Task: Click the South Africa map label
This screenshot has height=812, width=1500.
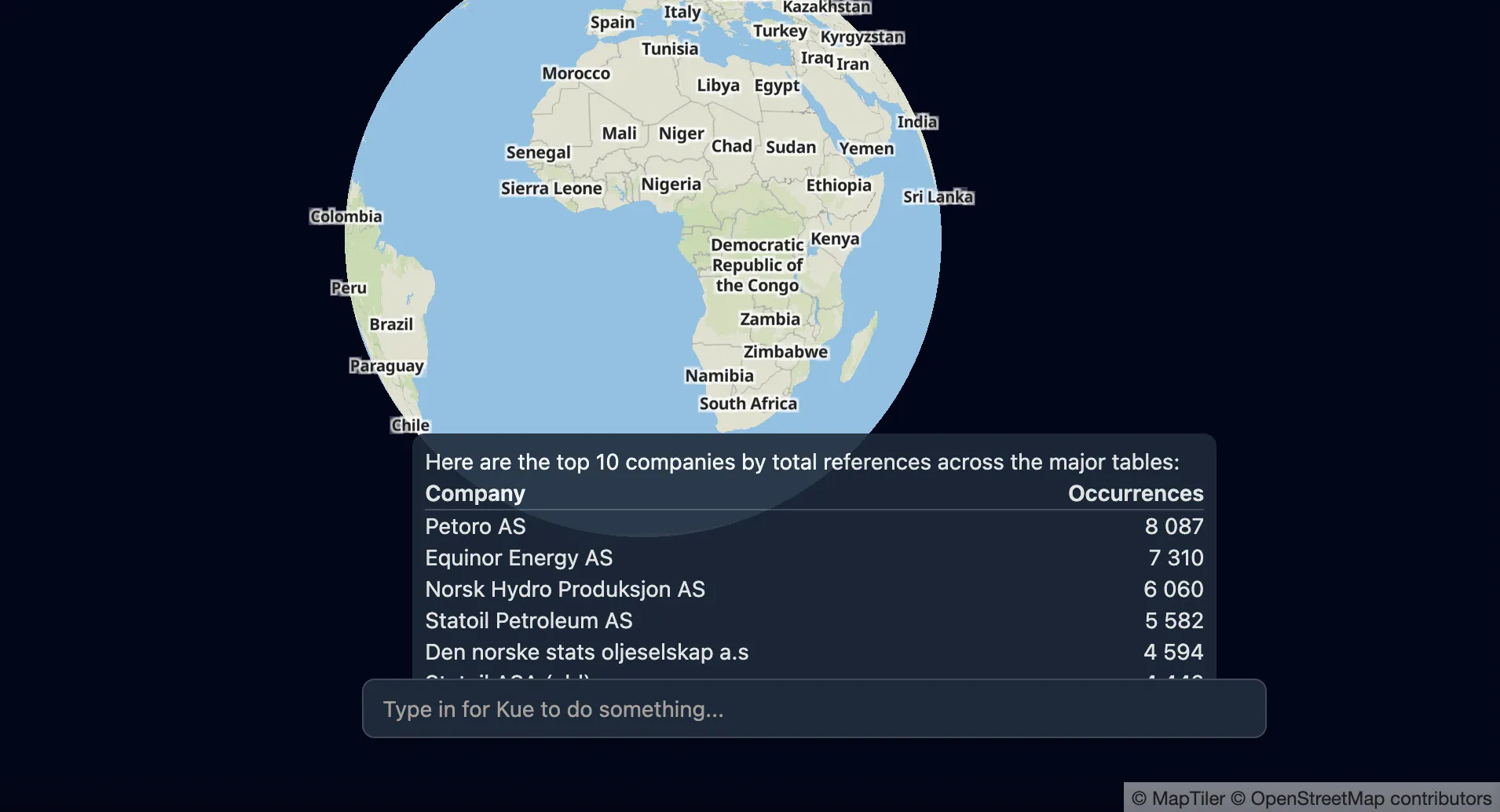Action: 748,404
